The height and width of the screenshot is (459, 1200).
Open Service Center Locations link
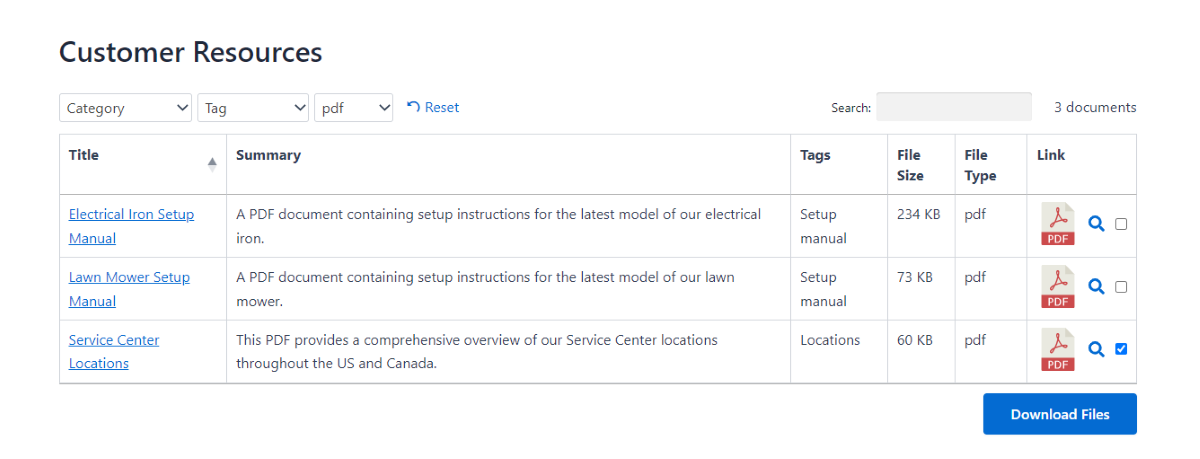coord(114,352)
